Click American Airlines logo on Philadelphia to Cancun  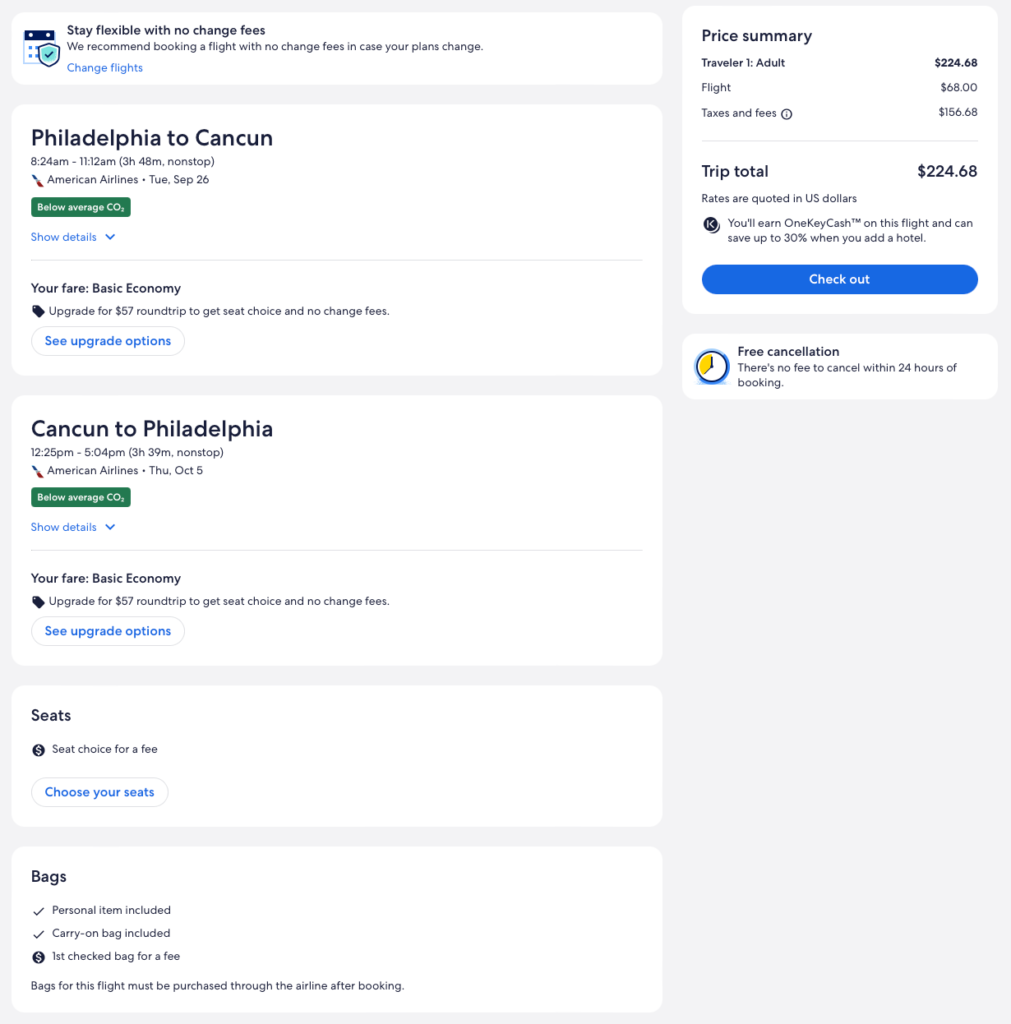click(x=38, y=181)
